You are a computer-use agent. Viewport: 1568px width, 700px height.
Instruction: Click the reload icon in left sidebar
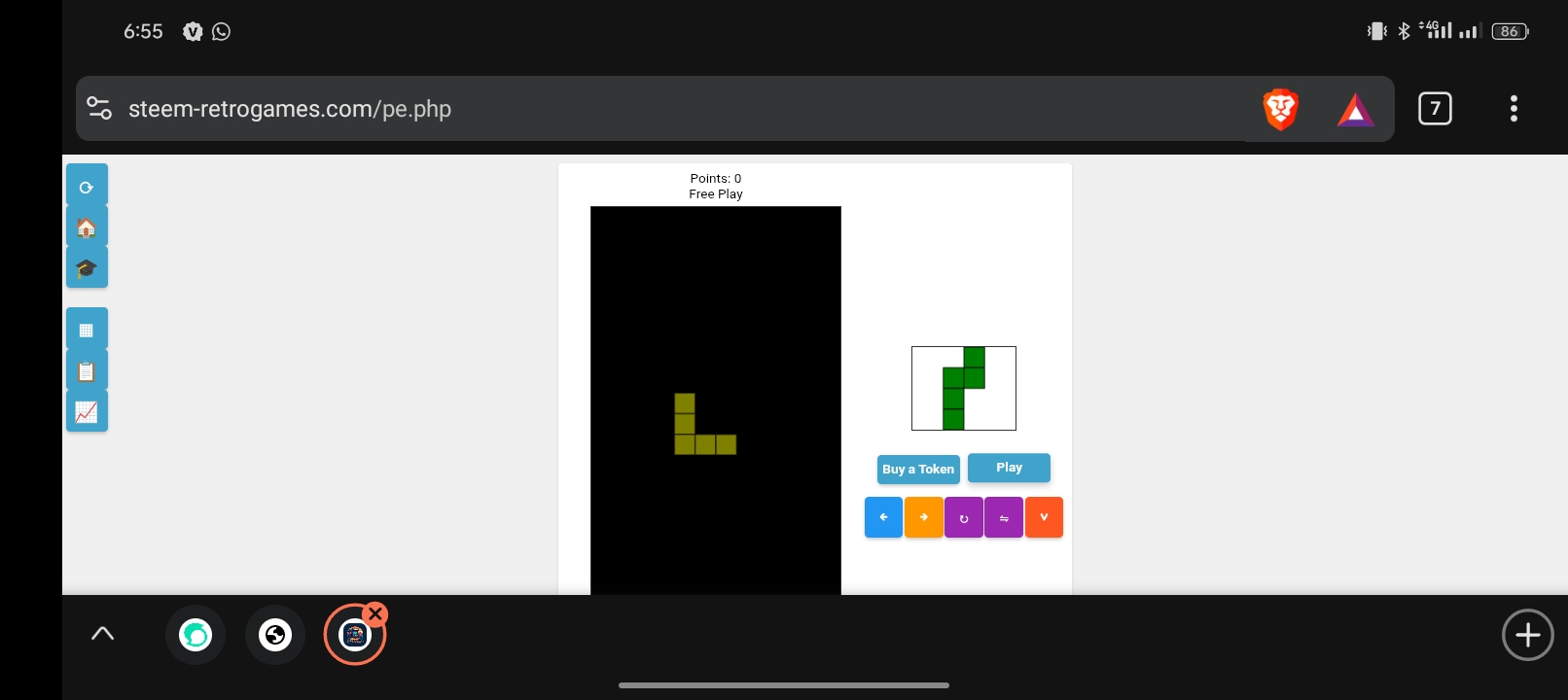[x=87, y=186]
